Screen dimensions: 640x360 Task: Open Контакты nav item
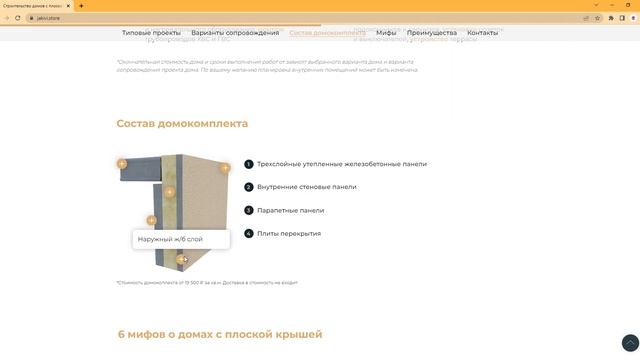[482, 33]
